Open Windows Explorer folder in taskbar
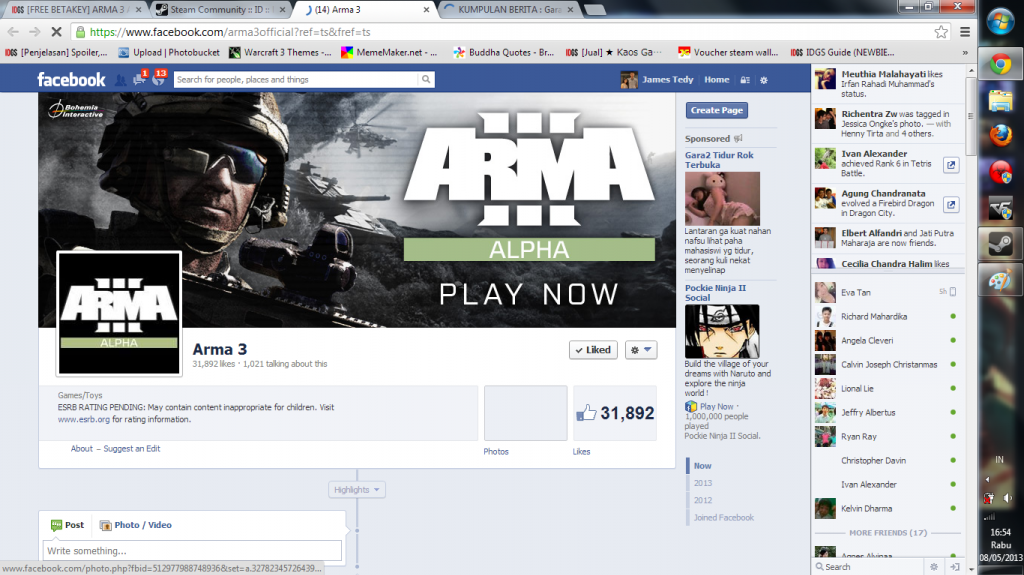The height and width of the screenshot is (575, 1024). coord(1000,101)
